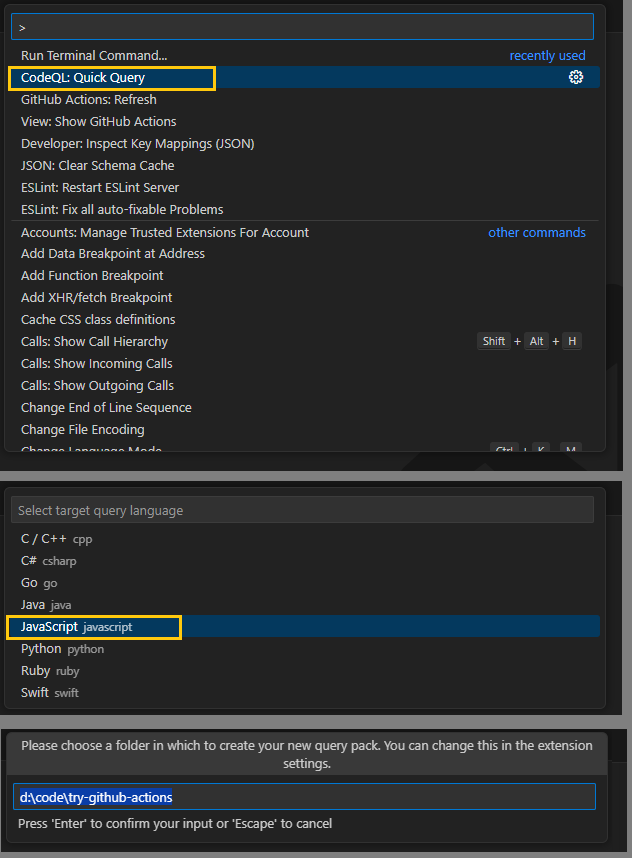Image resolution: width=632 pixels, height=858 pixels.
Task: Select View: Show GitHub Actions
Action: [x=304, y=121]
